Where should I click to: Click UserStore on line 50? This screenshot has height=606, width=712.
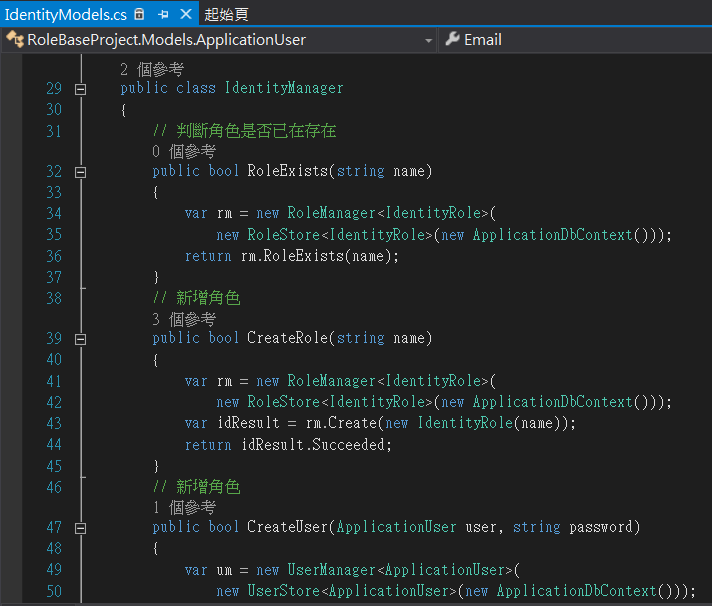click(283, 591)
